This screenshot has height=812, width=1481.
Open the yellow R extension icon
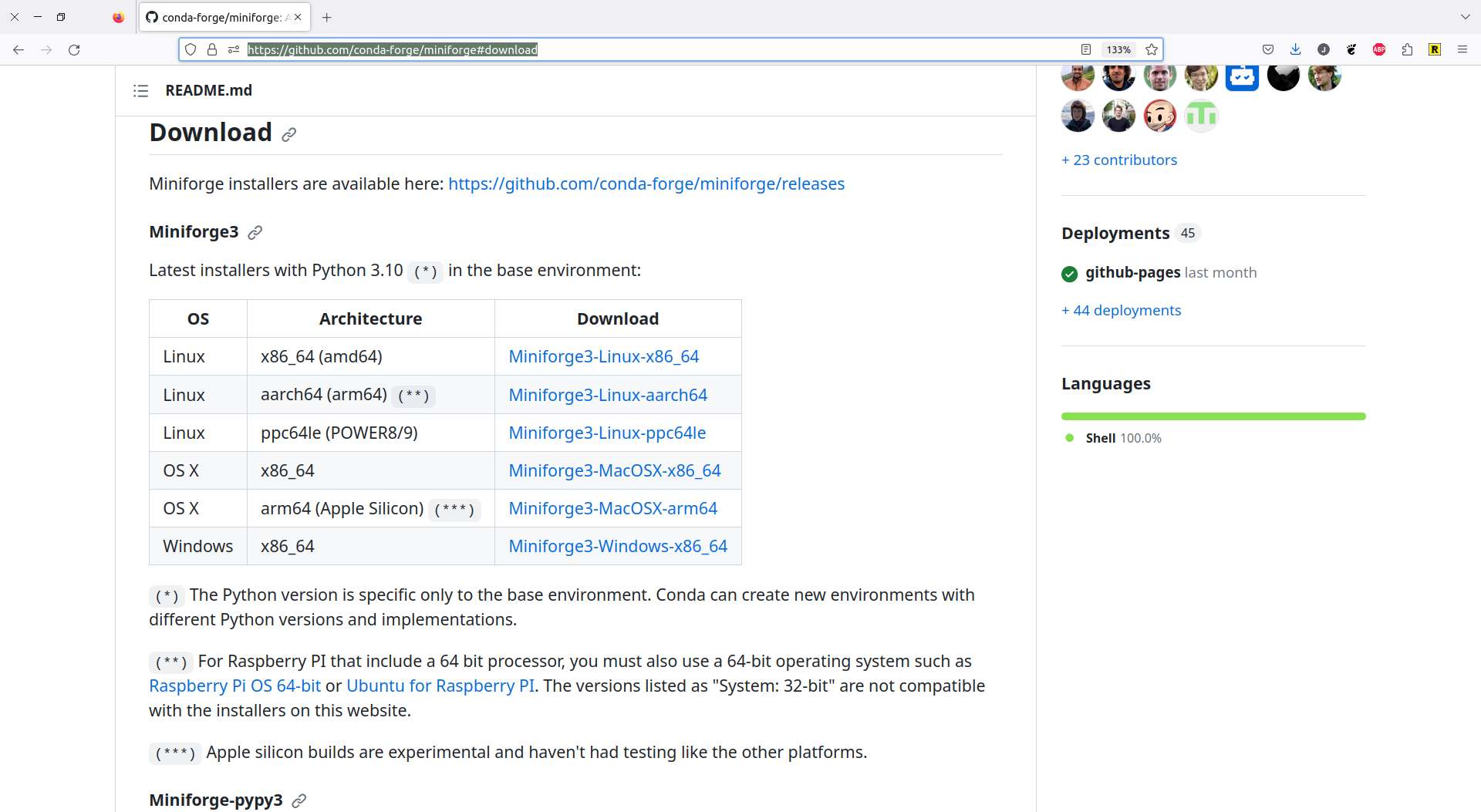pyautogui.click(x=1435, y=49)
